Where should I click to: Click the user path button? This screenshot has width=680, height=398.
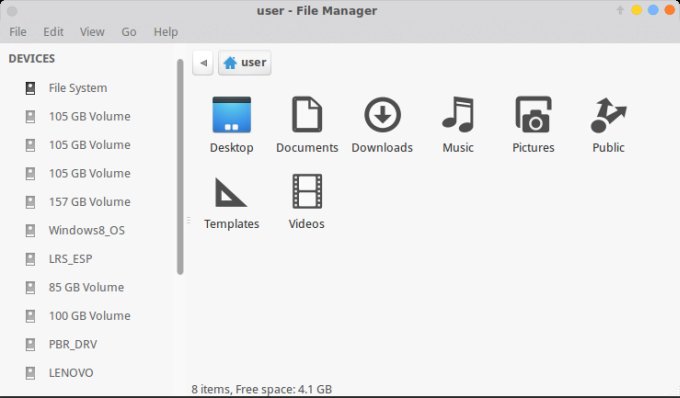click(245, 63)
